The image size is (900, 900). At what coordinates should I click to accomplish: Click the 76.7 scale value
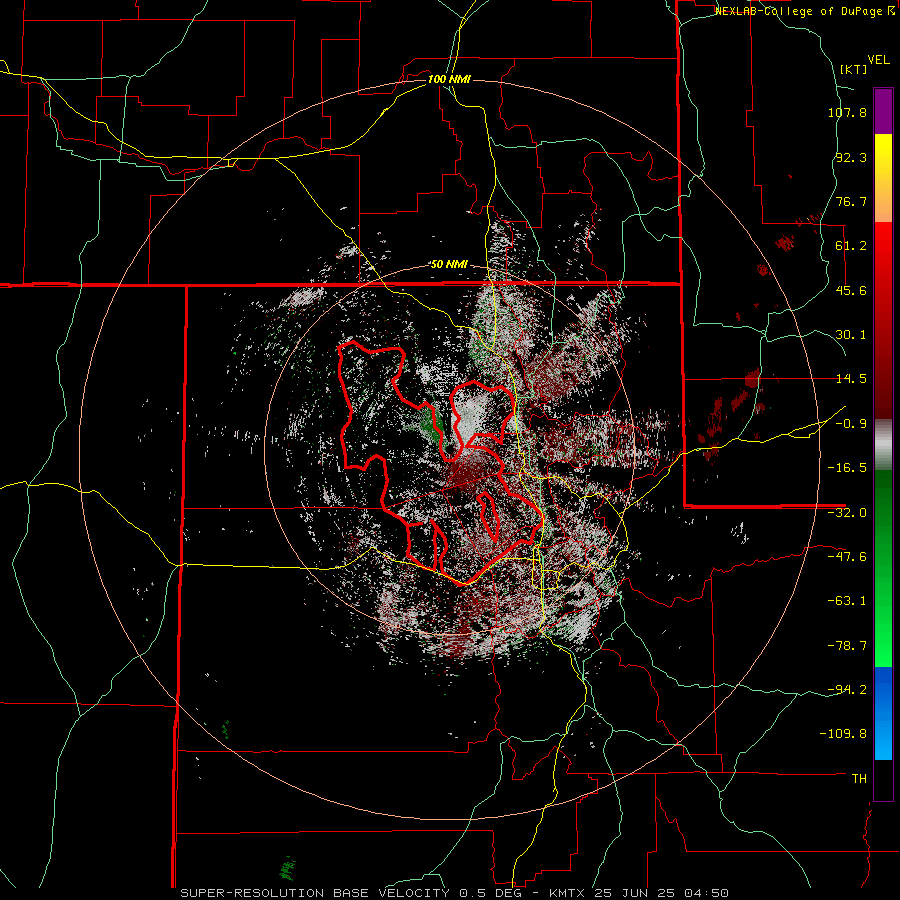(x=851, y=201)
